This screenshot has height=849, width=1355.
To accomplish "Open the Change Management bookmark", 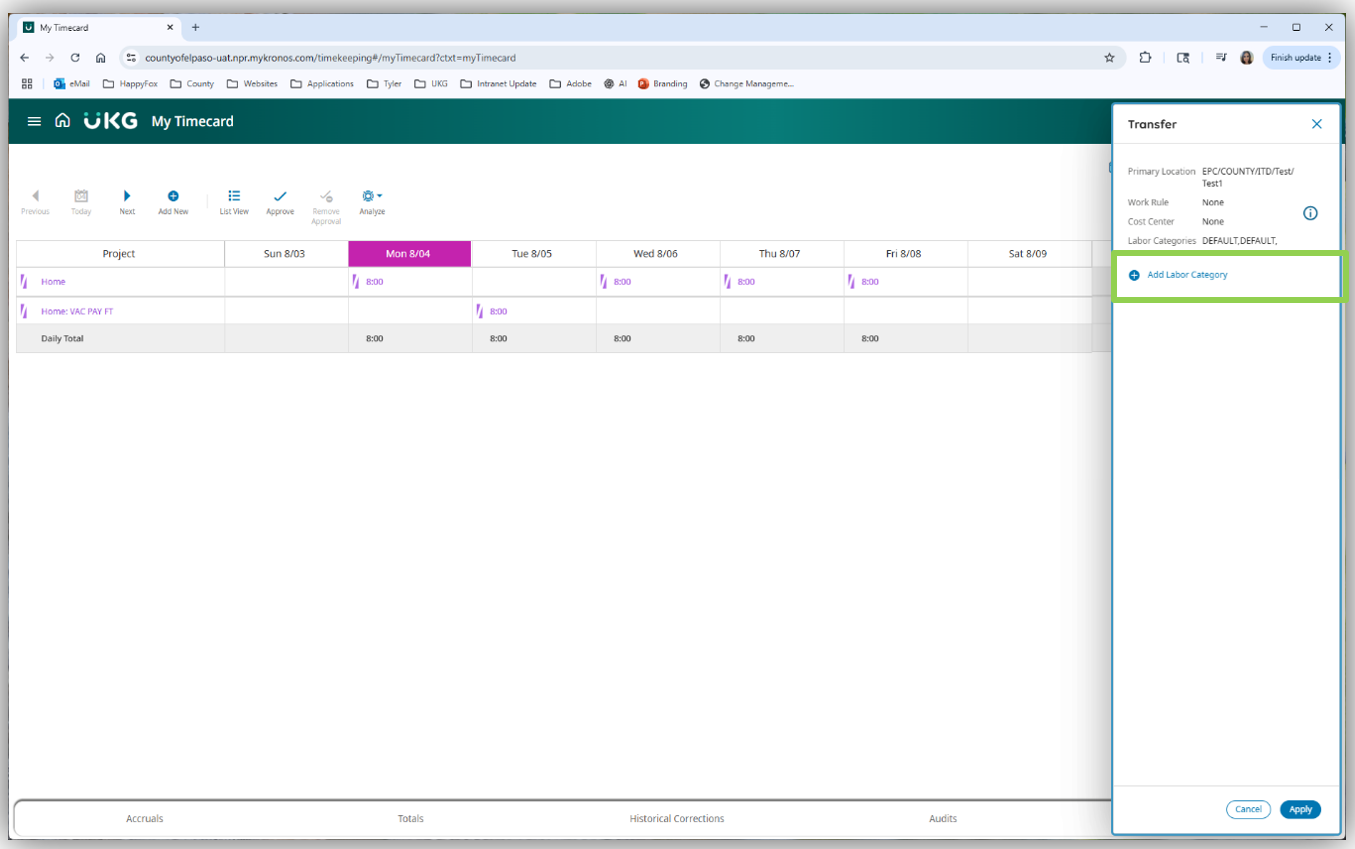I will [x=747, y=84].
